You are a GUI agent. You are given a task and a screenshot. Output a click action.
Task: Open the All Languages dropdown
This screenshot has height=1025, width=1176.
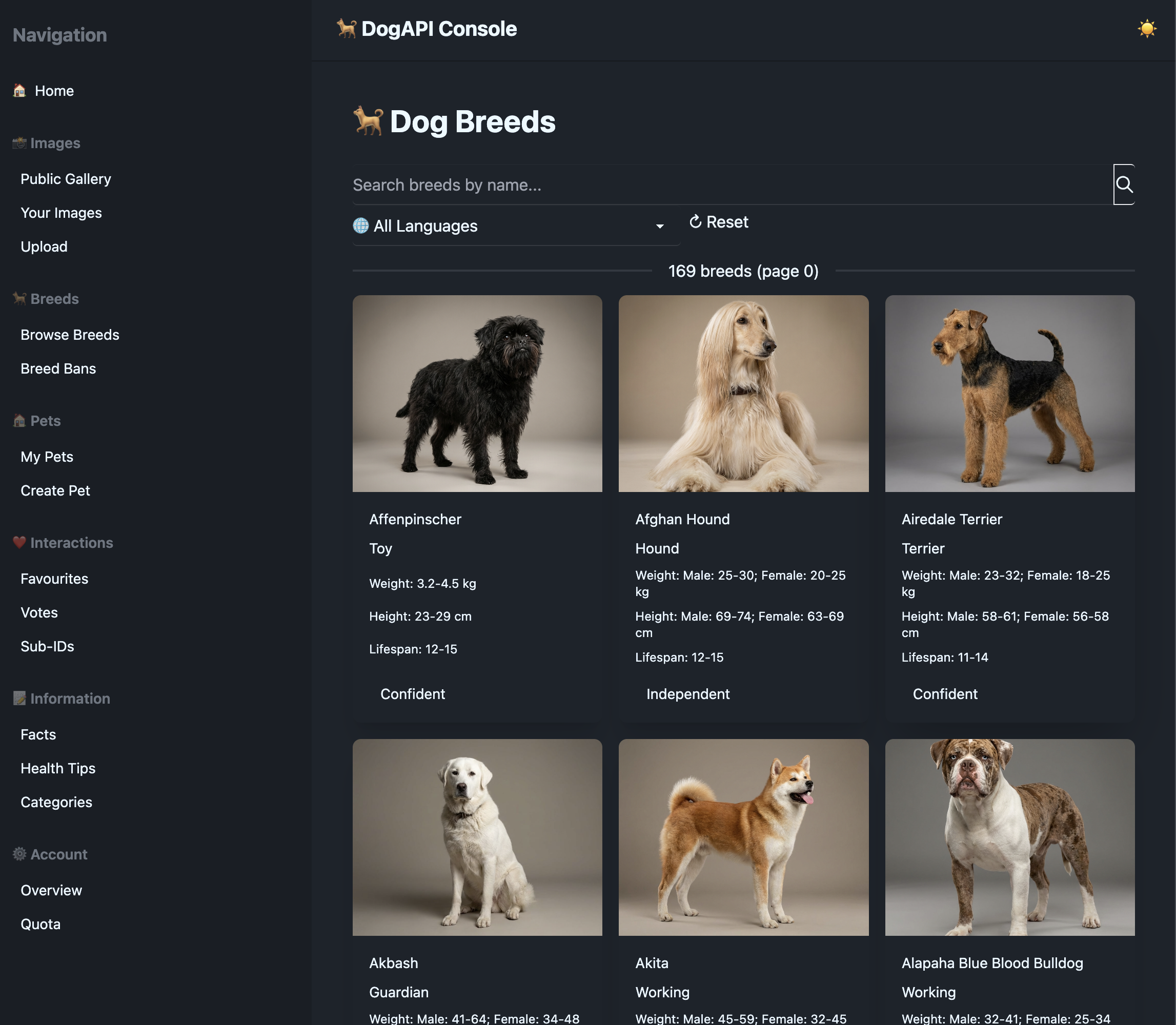click(515, 226)
